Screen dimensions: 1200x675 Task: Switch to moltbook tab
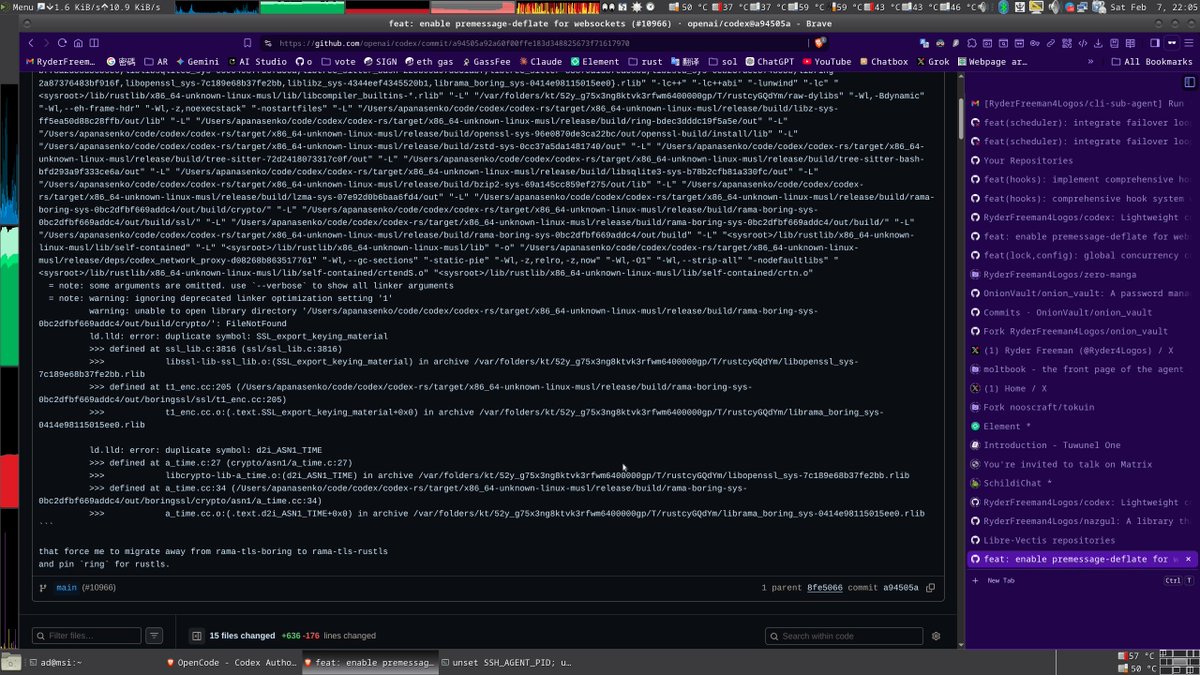pos(1081,369)
